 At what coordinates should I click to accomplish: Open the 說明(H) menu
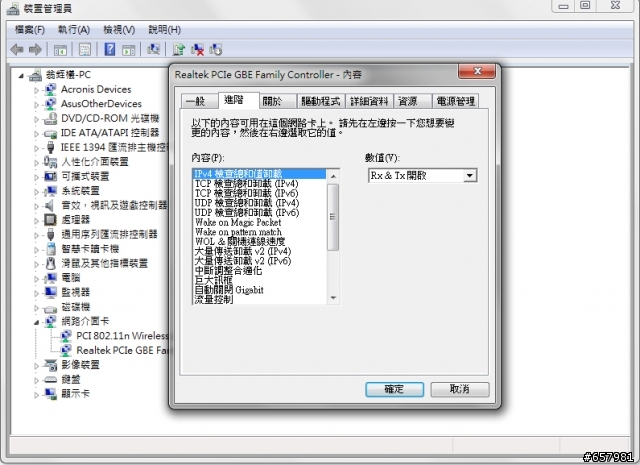(x=164, y=30)
